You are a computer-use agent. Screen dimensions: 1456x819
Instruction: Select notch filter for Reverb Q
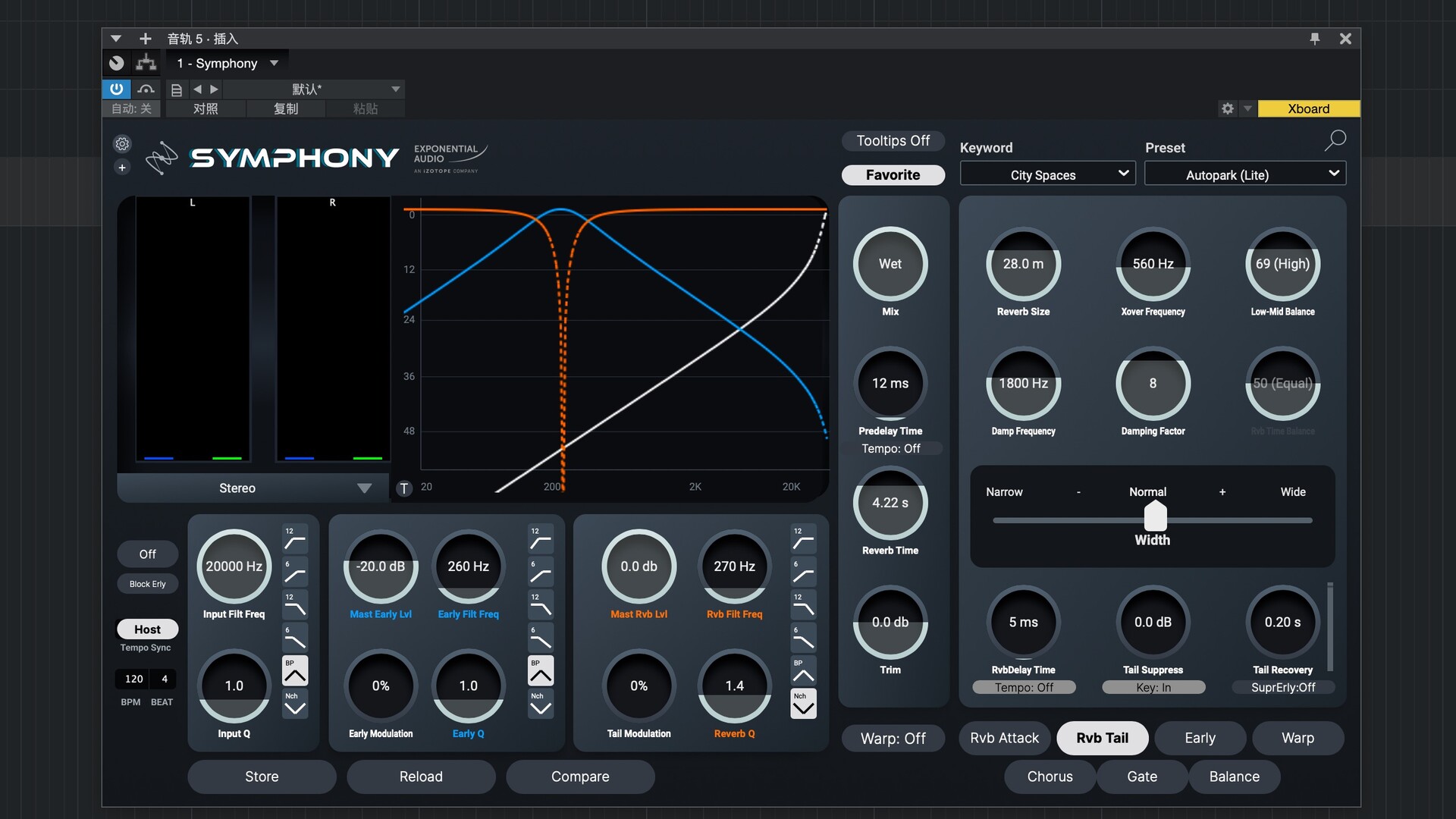[x=803, y=704]
